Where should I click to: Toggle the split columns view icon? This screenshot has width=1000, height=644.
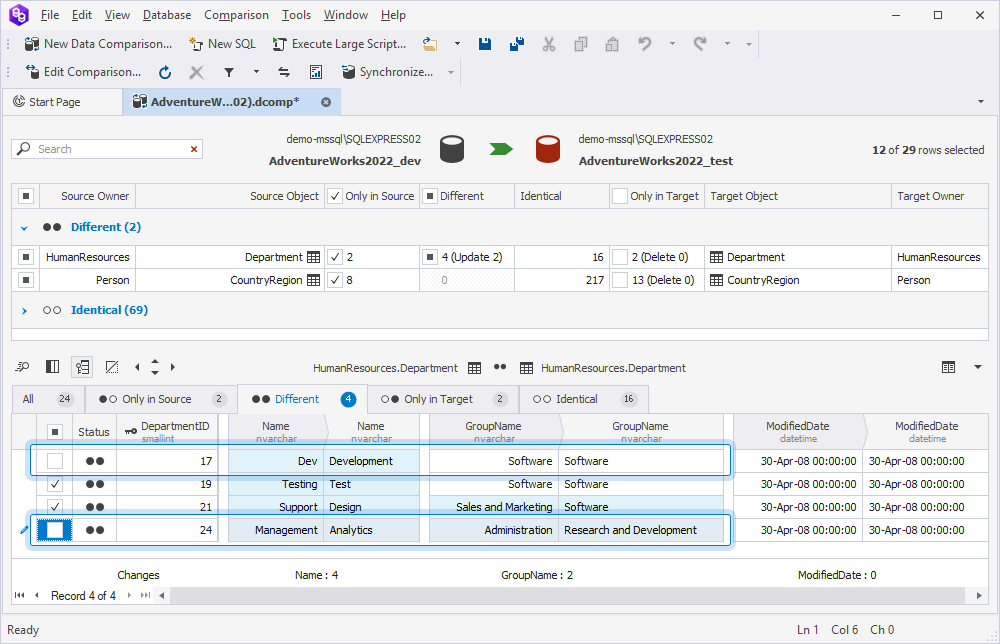click(53, 367)
